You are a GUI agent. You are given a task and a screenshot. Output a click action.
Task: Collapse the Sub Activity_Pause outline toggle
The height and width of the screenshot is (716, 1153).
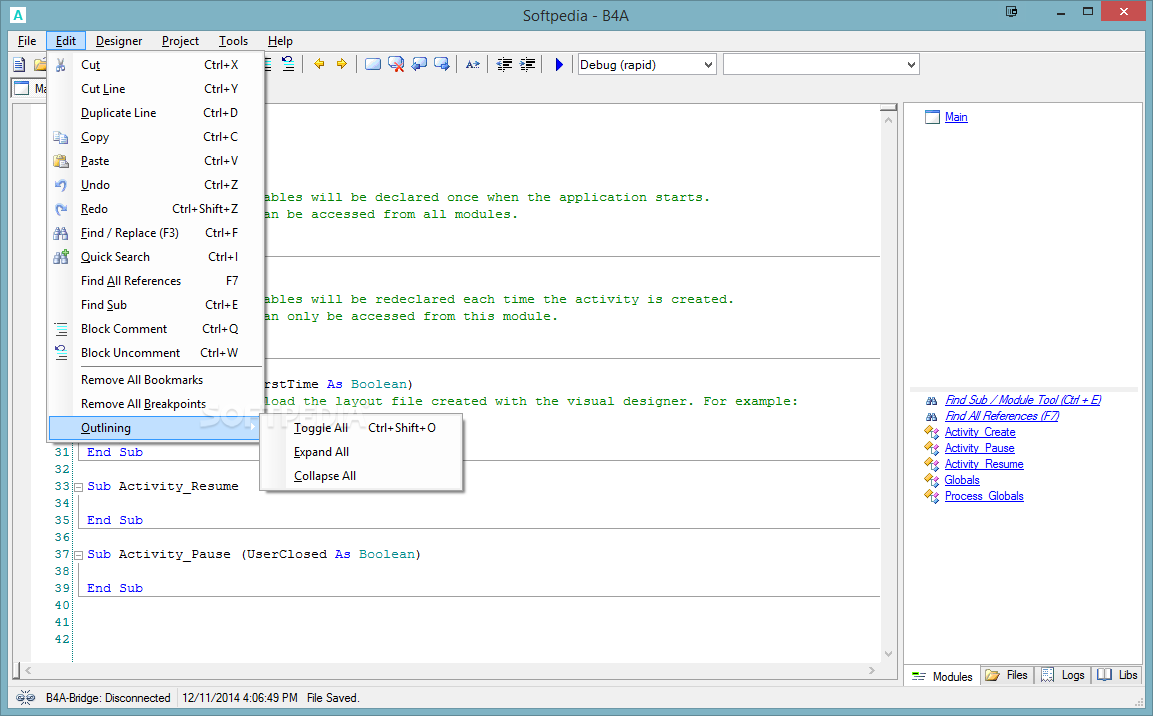click(79, 555)
